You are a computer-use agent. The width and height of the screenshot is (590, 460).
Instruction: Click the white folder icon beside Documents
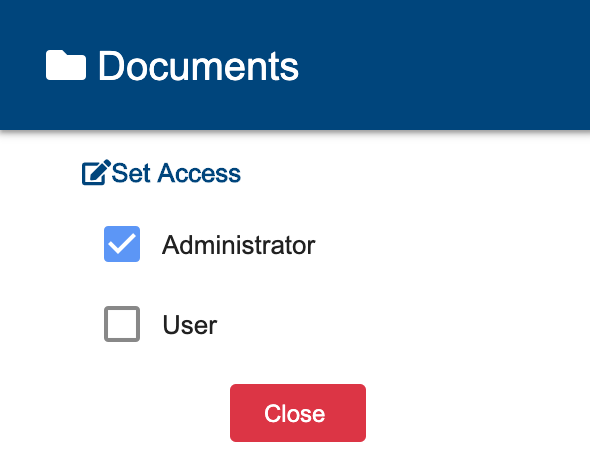click(x=66, y=65)
